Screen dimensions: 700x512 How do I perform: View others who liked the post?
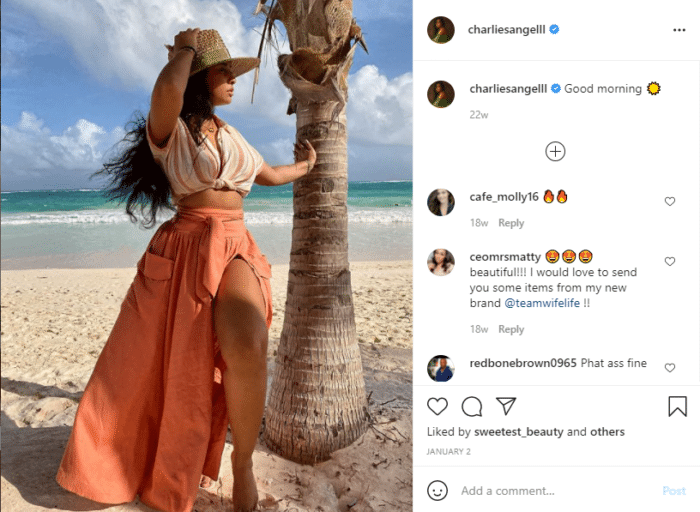(x=607, y=432)
